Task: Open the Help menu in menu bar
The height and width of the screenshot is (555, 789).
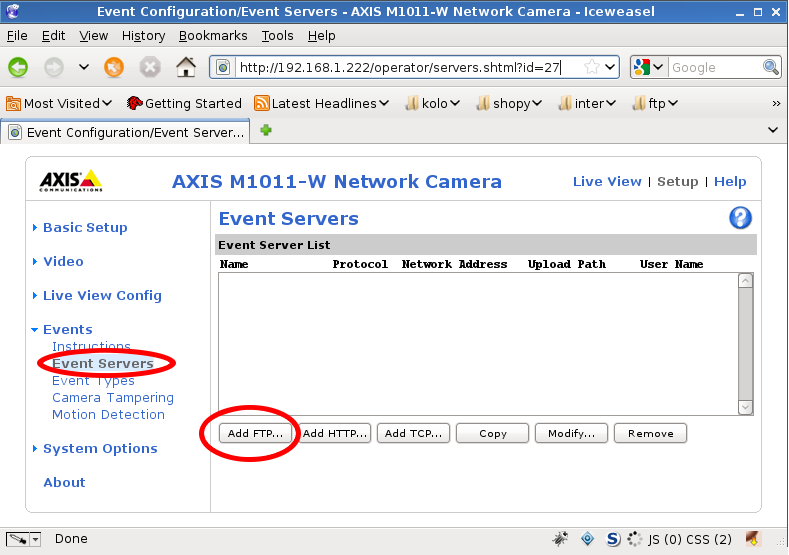Action: tap(322, 36)
